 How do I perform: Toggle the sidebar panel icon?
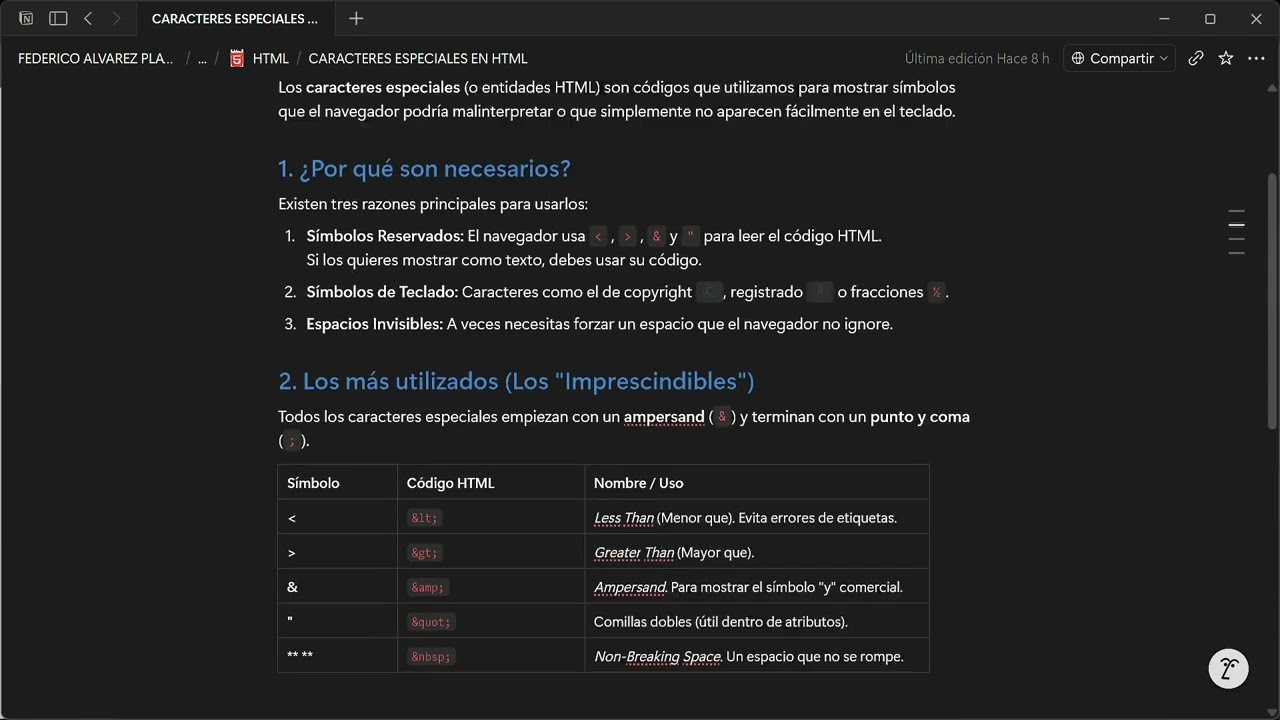pyautogui.click(x=58, y=18)
